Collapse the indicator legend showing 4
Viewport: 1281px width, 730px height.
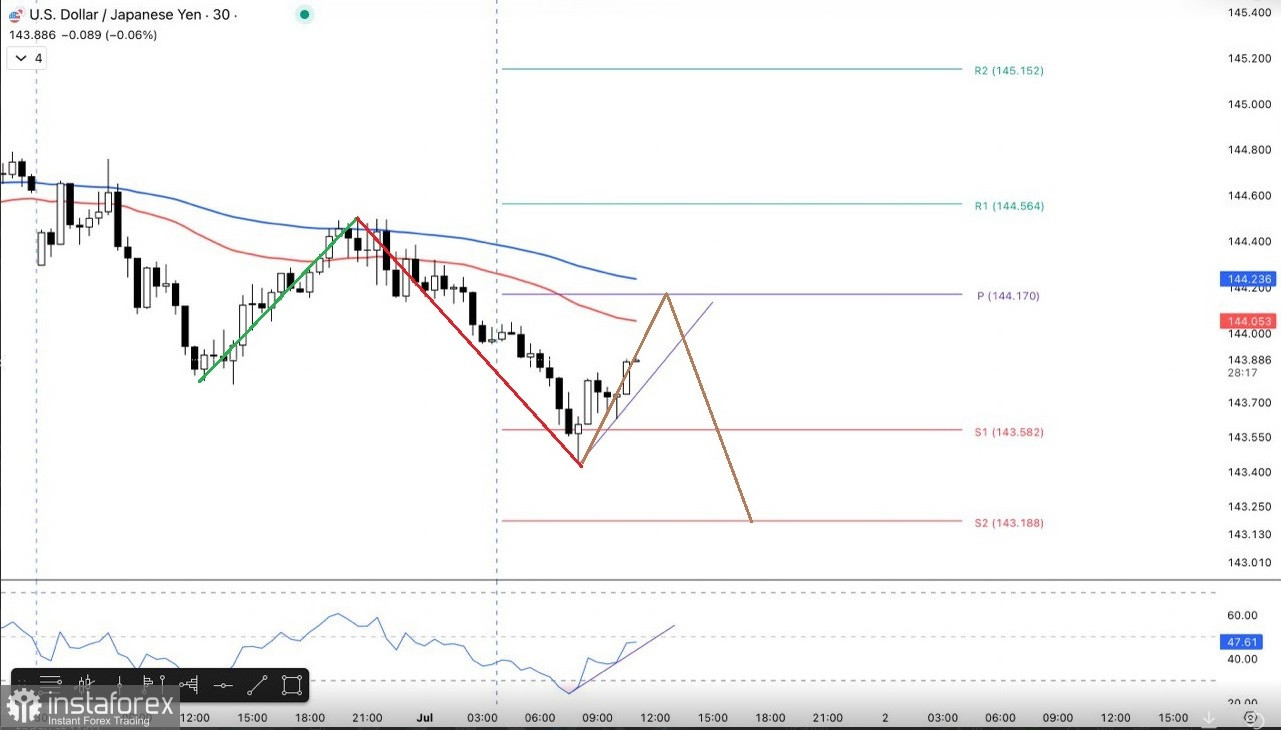point(27,58)
